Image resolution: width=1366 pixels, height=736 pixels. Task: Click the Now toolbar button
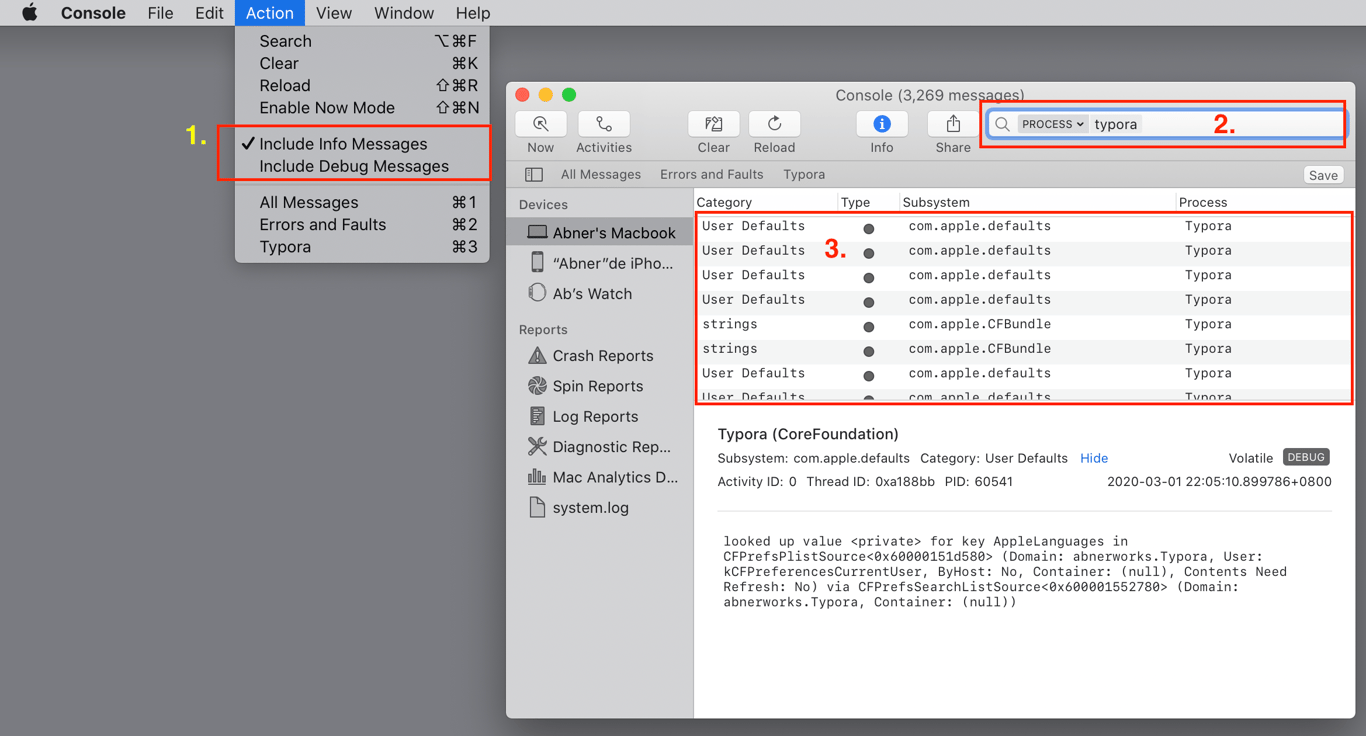click(x=541, y=124)
